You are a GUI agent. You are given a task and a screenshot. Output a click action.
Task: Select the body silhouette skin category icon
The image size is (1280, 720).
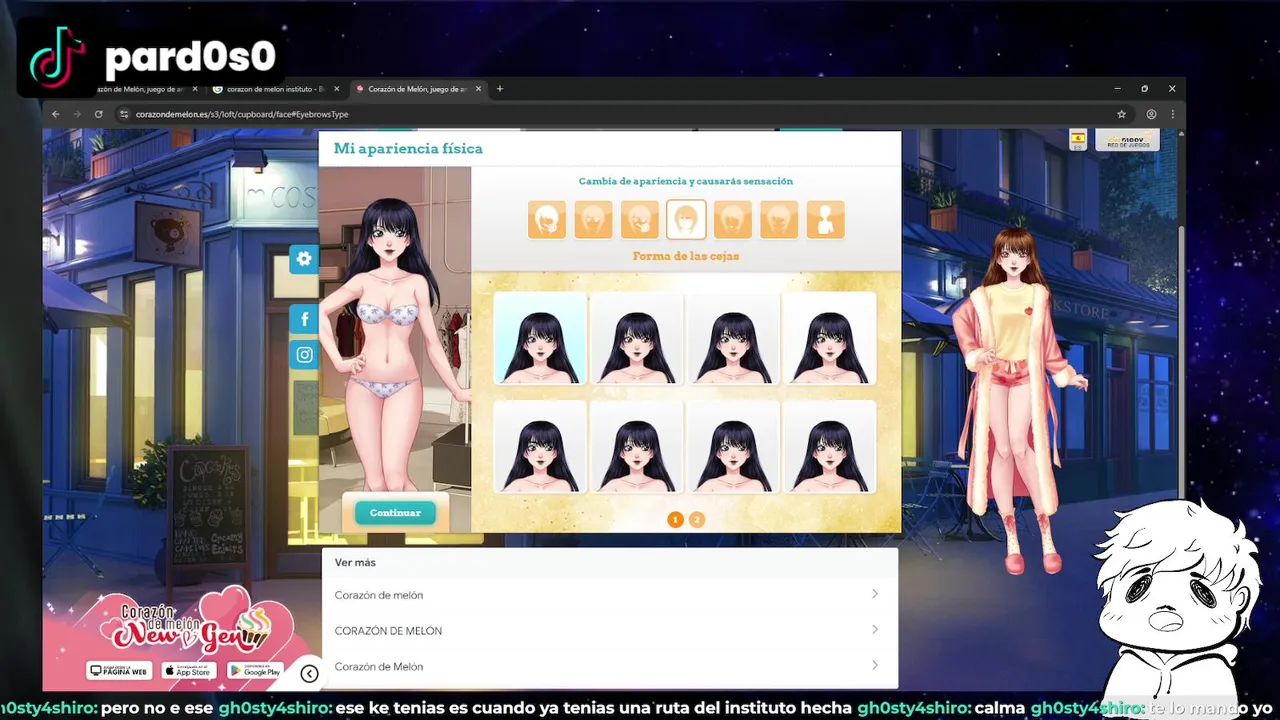coord(825,220)
